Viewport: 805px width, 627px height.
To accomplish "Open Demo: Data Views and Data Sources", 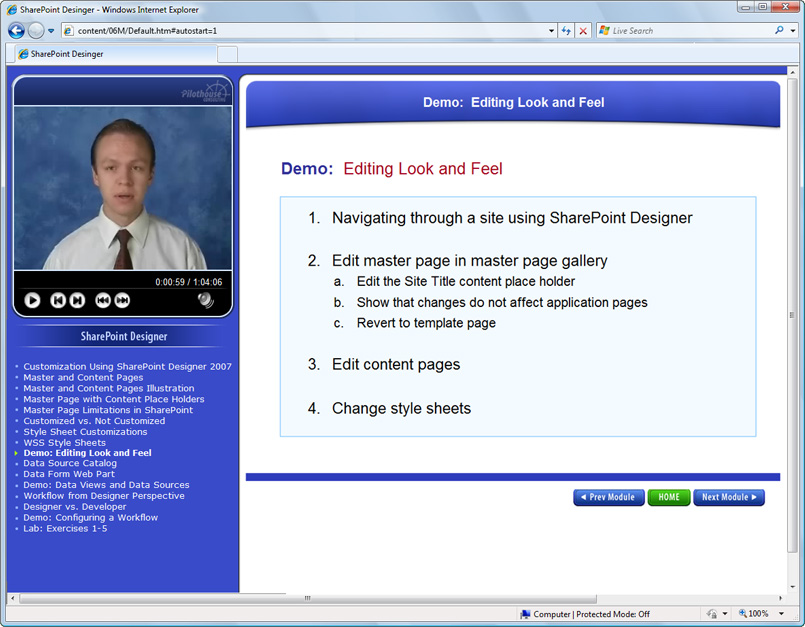I will [x=106, y=485].
